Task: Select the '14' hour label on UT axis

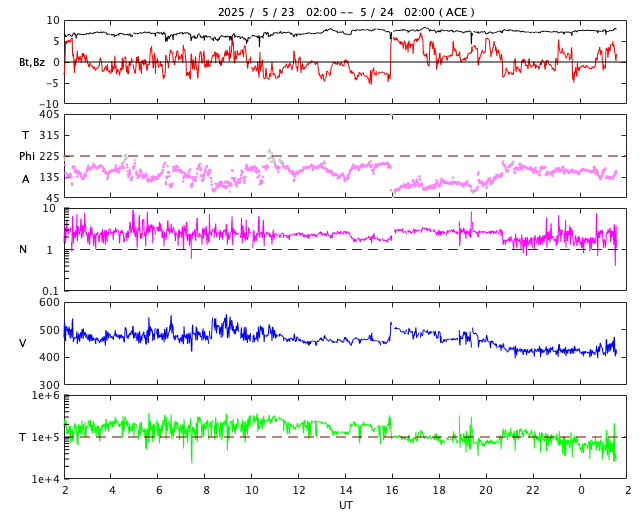Action: [346, 490]
